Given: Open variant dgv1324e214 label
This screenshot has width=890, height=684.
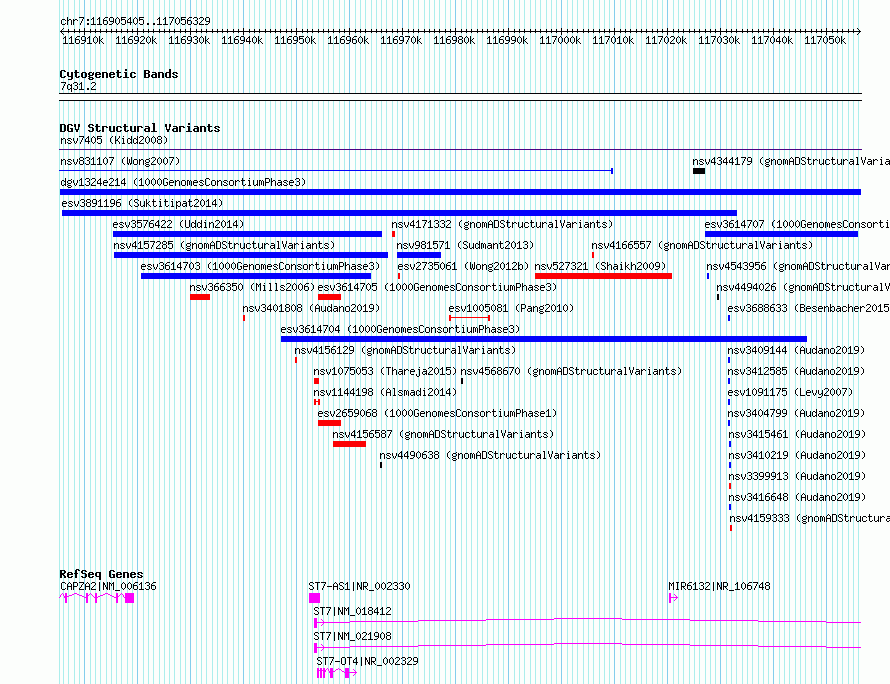Looking at the screenshot, I should point(183,182).
